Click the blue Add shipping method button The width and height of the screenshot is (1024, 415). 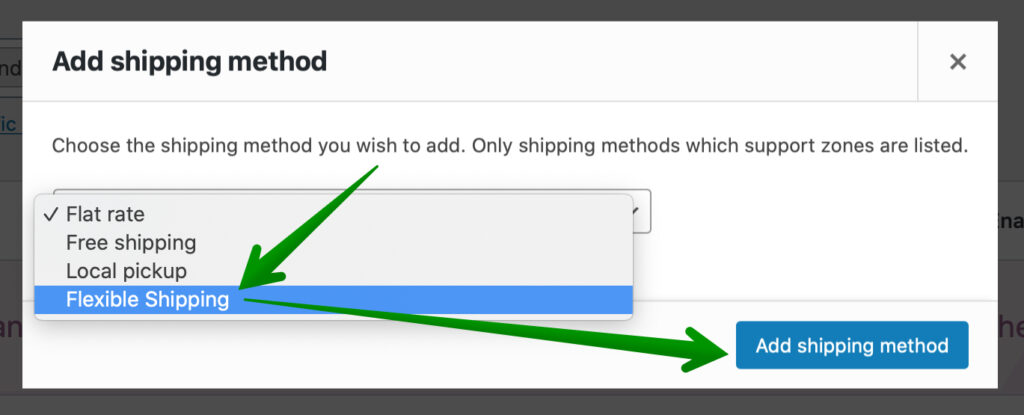852,345
